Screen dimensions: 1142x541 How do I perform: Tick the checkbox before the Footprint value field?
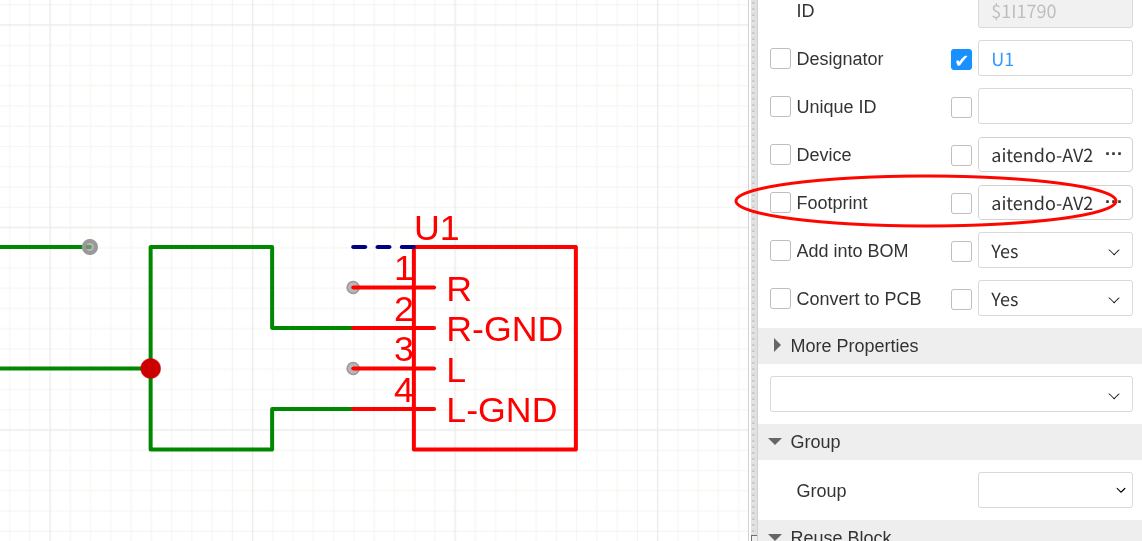tap(961, 203)
